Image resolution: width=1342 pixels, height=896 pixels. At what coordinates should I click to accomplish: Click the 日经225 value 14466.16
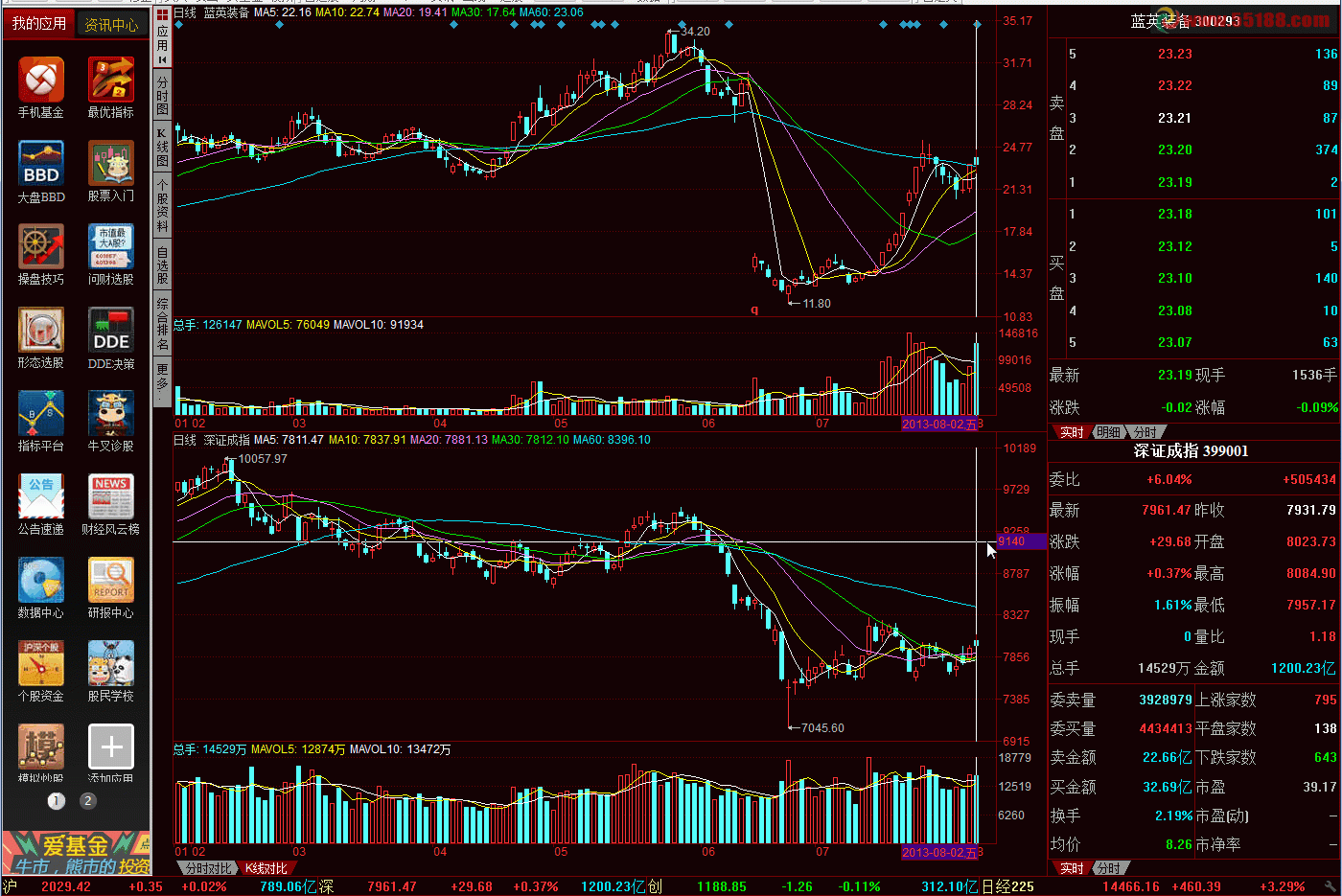pos(1130,886)
